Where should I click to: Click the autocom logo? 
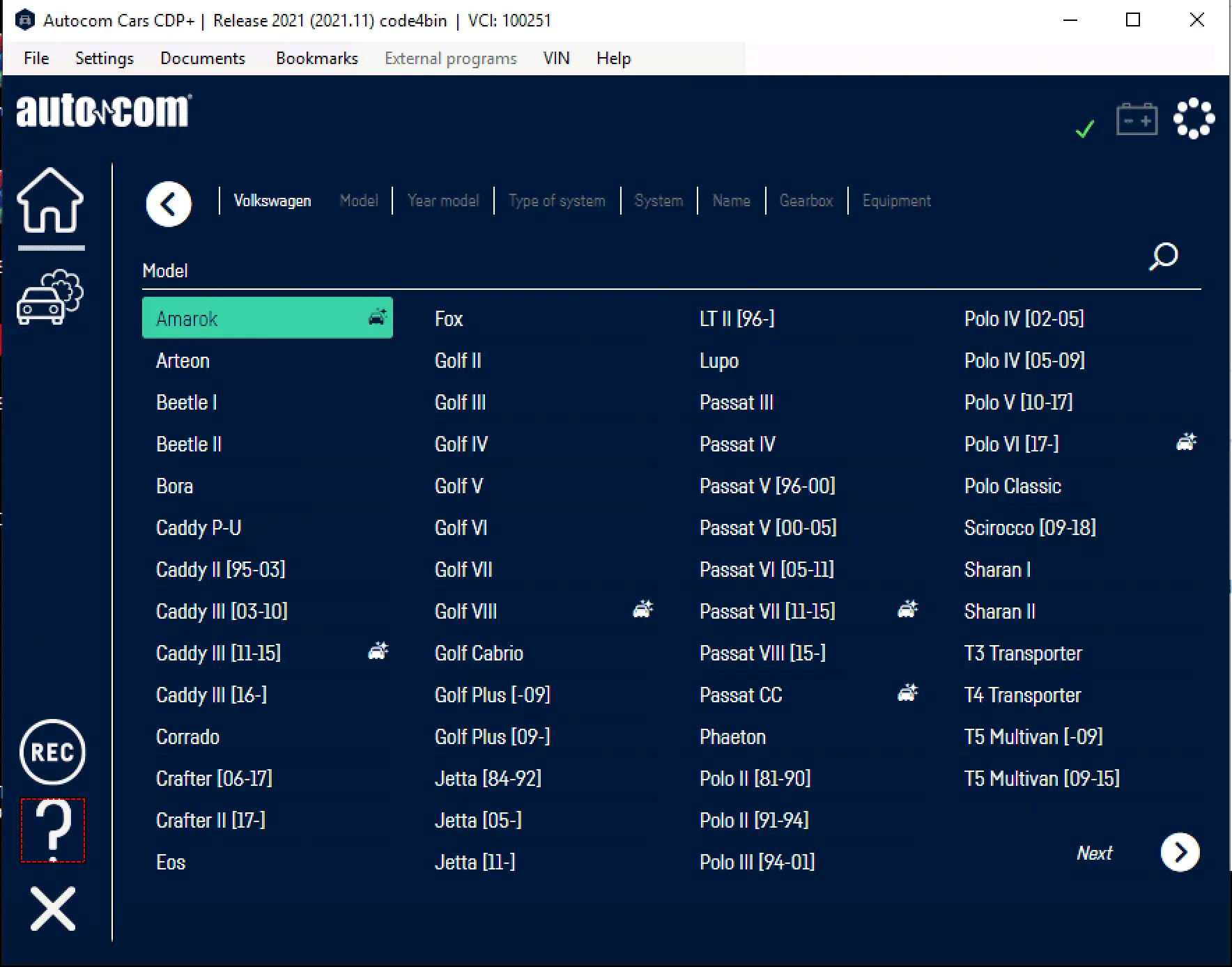tap(104, 111)
